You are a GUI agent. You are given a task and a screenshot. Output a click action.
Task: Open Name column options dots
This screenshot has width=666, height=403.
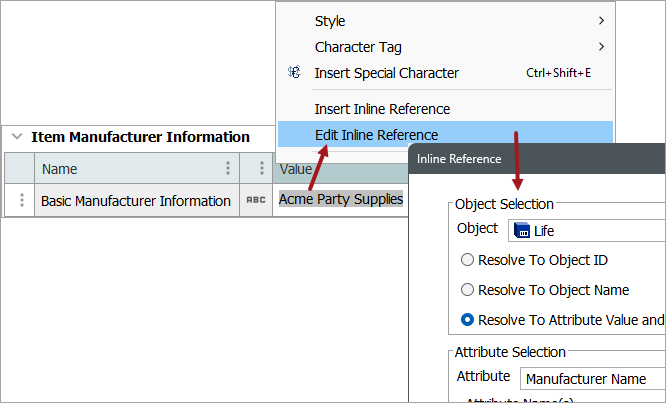(x=228, y=169)
